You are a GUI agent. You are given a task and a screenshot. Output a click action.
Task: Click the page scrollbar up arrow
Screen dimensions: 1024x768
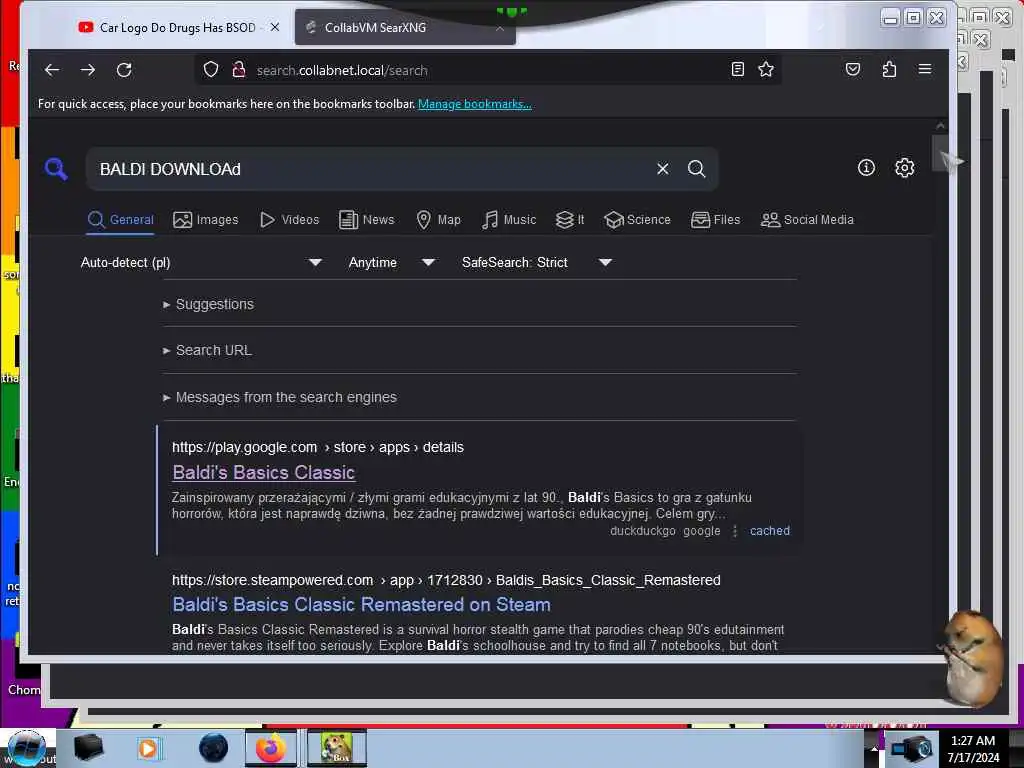click(940, 125)
